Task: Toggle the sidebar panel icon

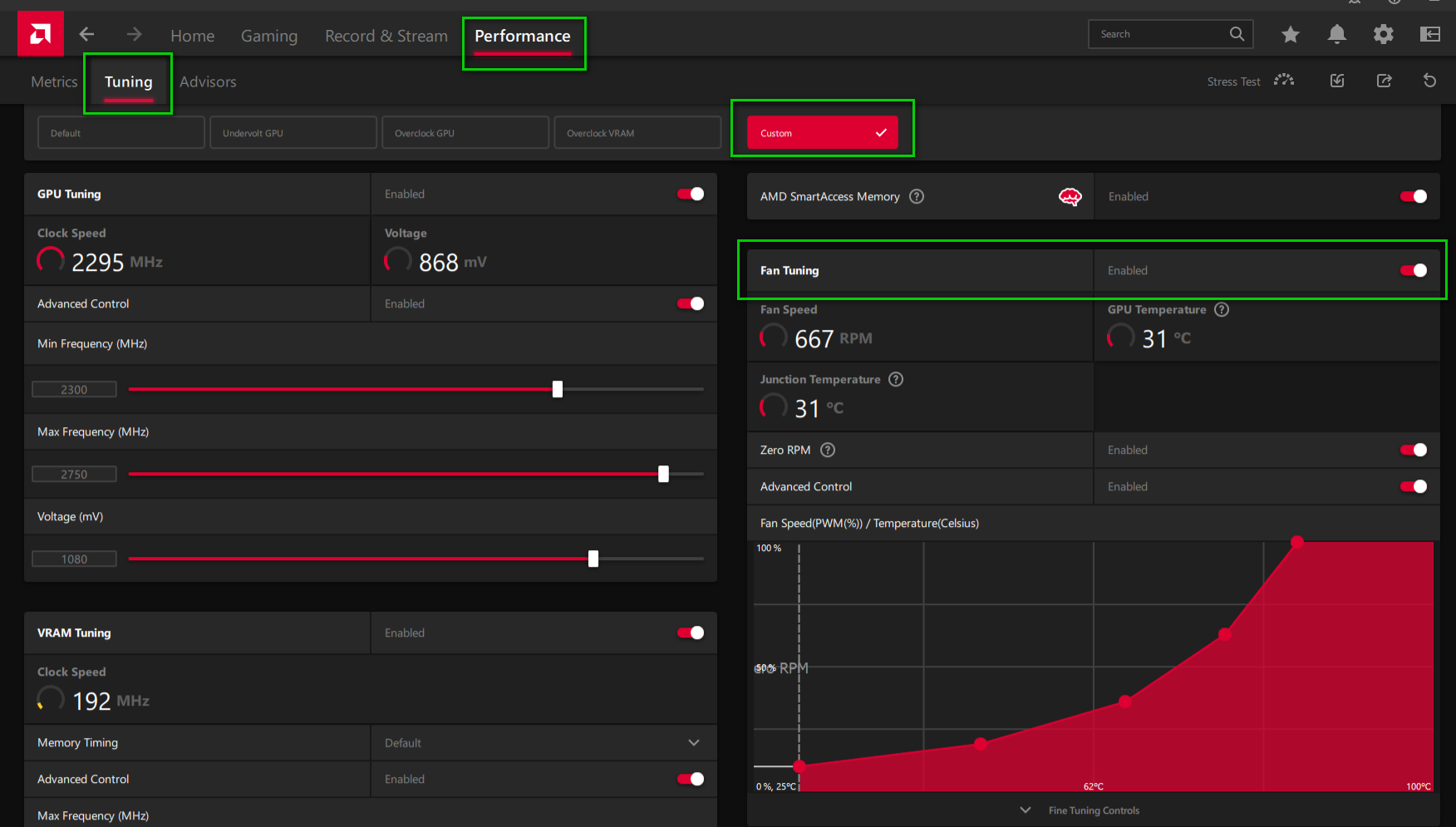Action: 1429,34
